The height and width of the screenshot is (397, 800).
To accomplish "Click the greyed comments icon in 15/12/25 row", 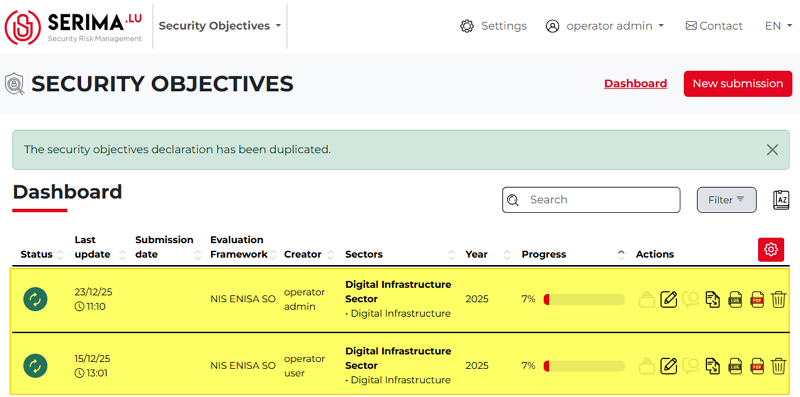I will click(690, 366).
